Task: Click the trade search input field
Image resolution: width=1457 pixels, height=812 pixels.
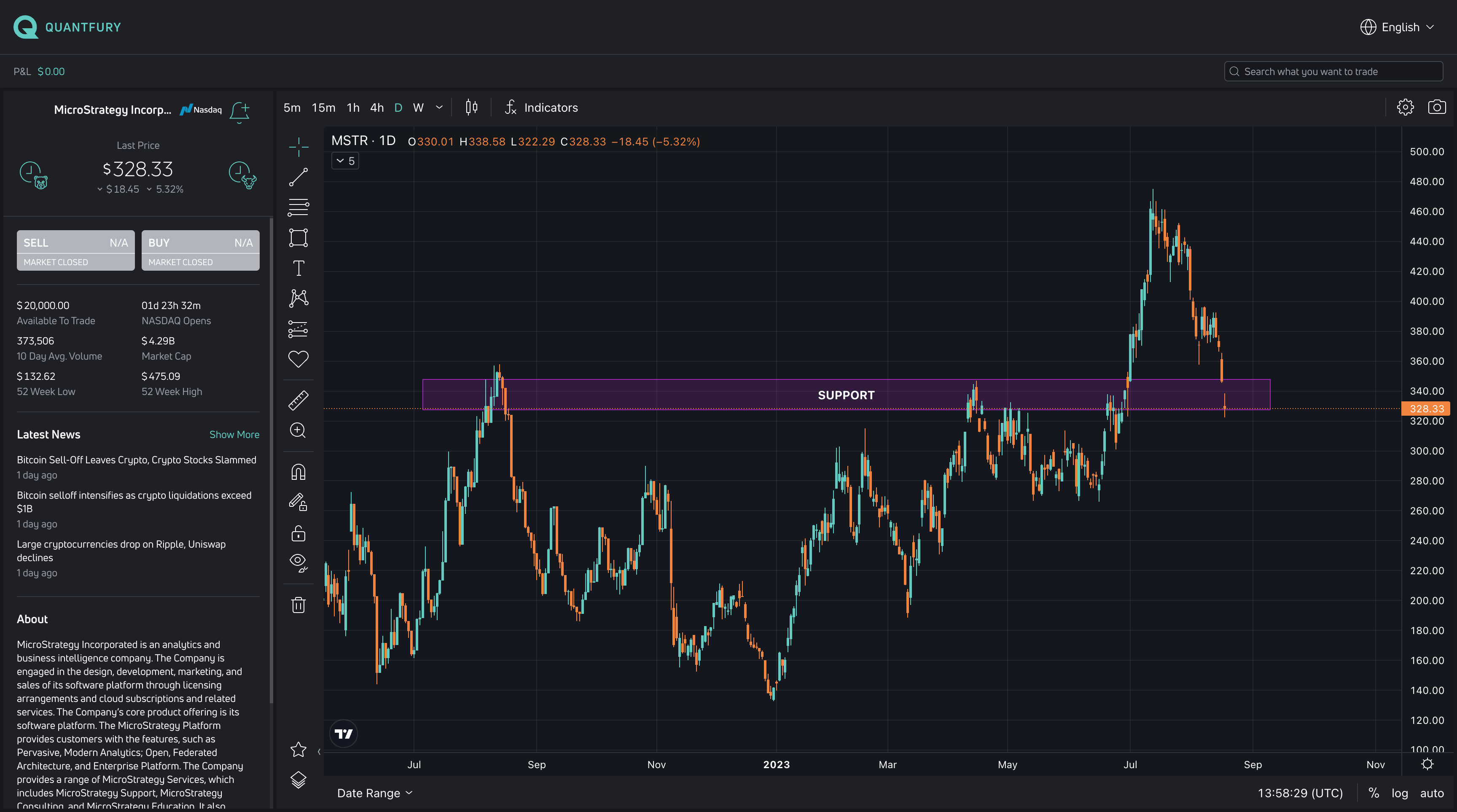Action: tap(1335, 71)
